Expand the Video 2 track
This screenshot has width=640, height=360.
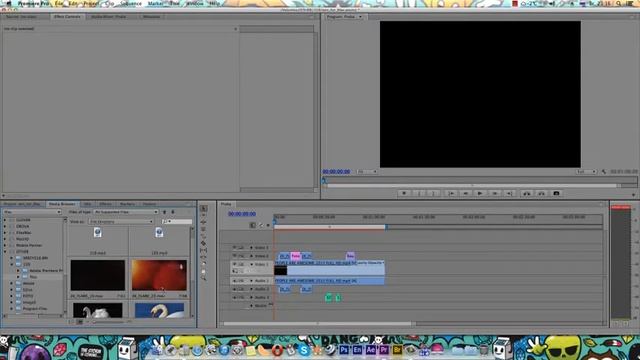[x=251, y=256]
